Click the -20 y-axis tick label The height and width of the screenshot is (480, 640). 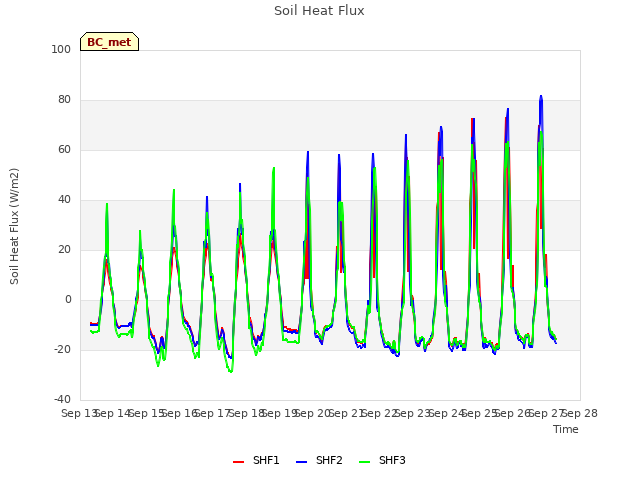point(62,349)
